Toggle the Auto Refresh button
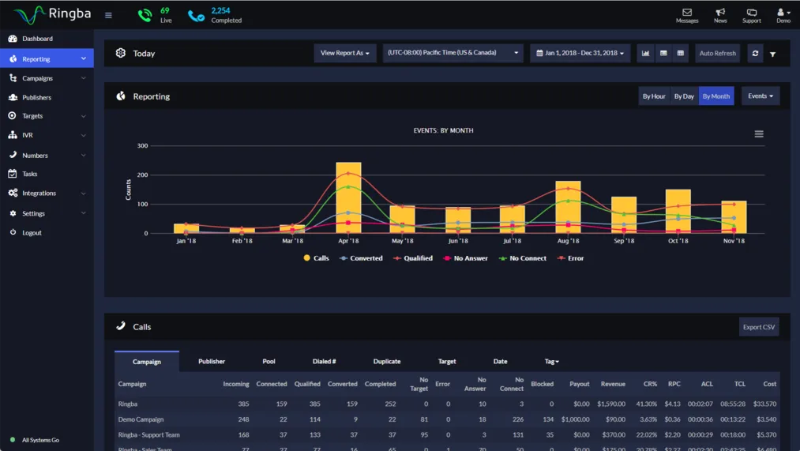 [718, 53]
